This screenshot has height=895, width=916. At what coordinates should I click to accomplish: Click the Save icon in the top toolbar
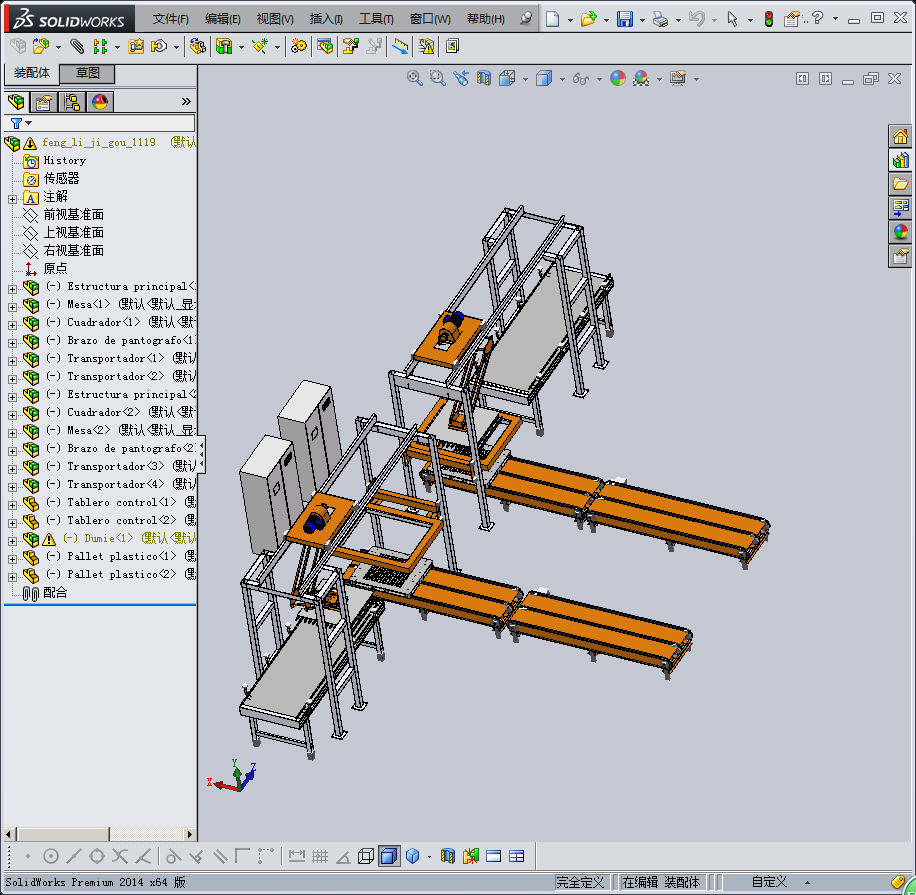624,19
